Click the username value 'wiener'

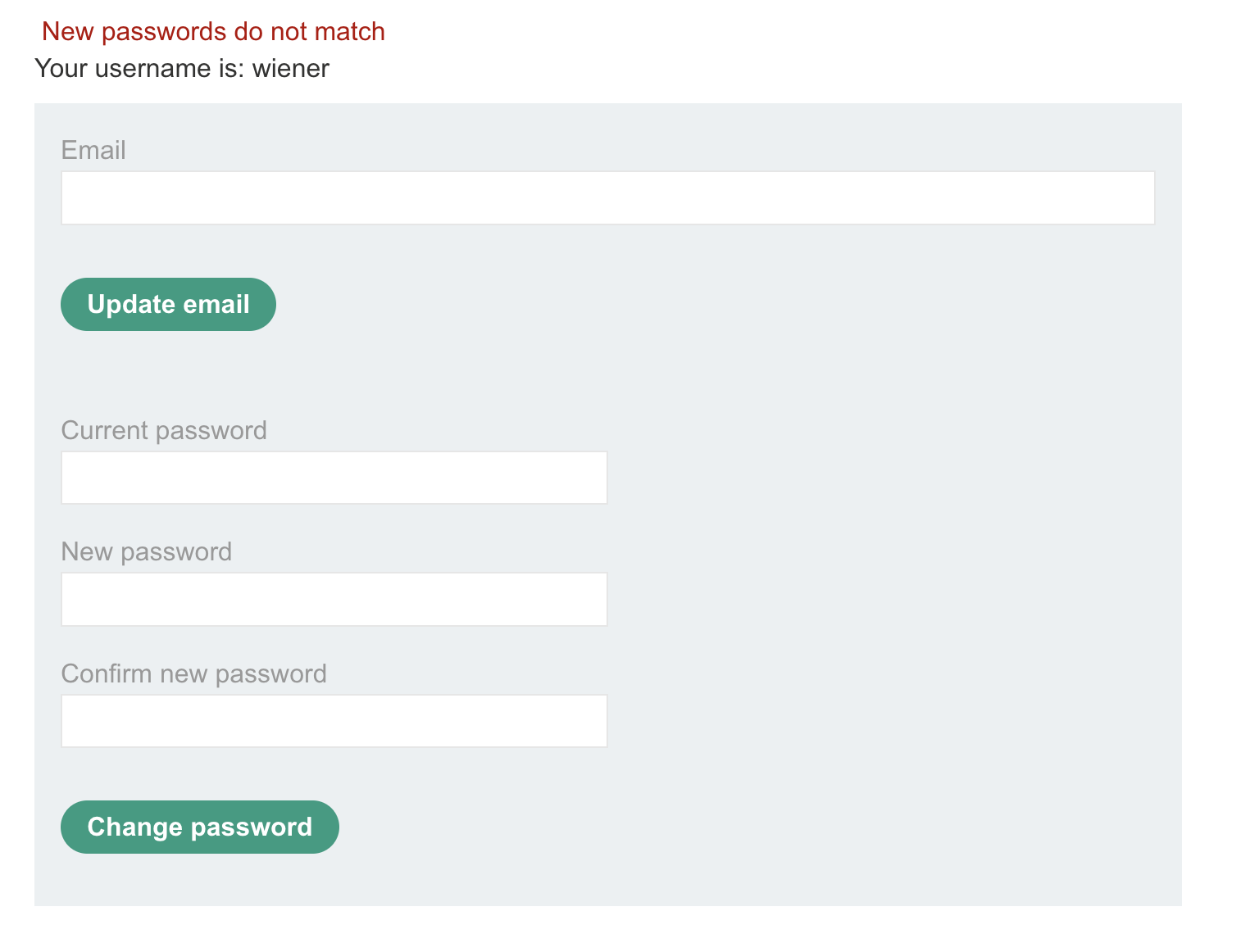coord(291,68)
